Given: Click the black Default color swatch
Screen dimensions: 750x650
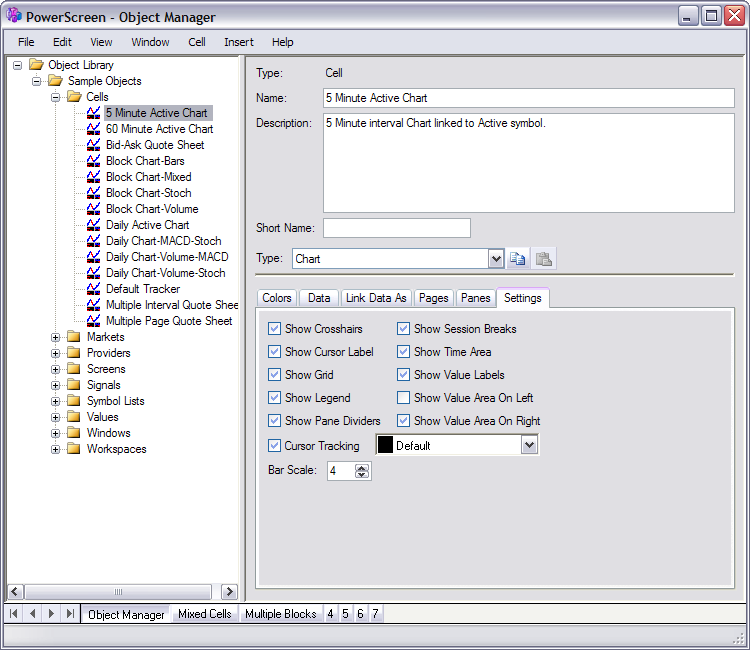Looking at the screenshot, I should pyautogui.click(x=385, y=445).
